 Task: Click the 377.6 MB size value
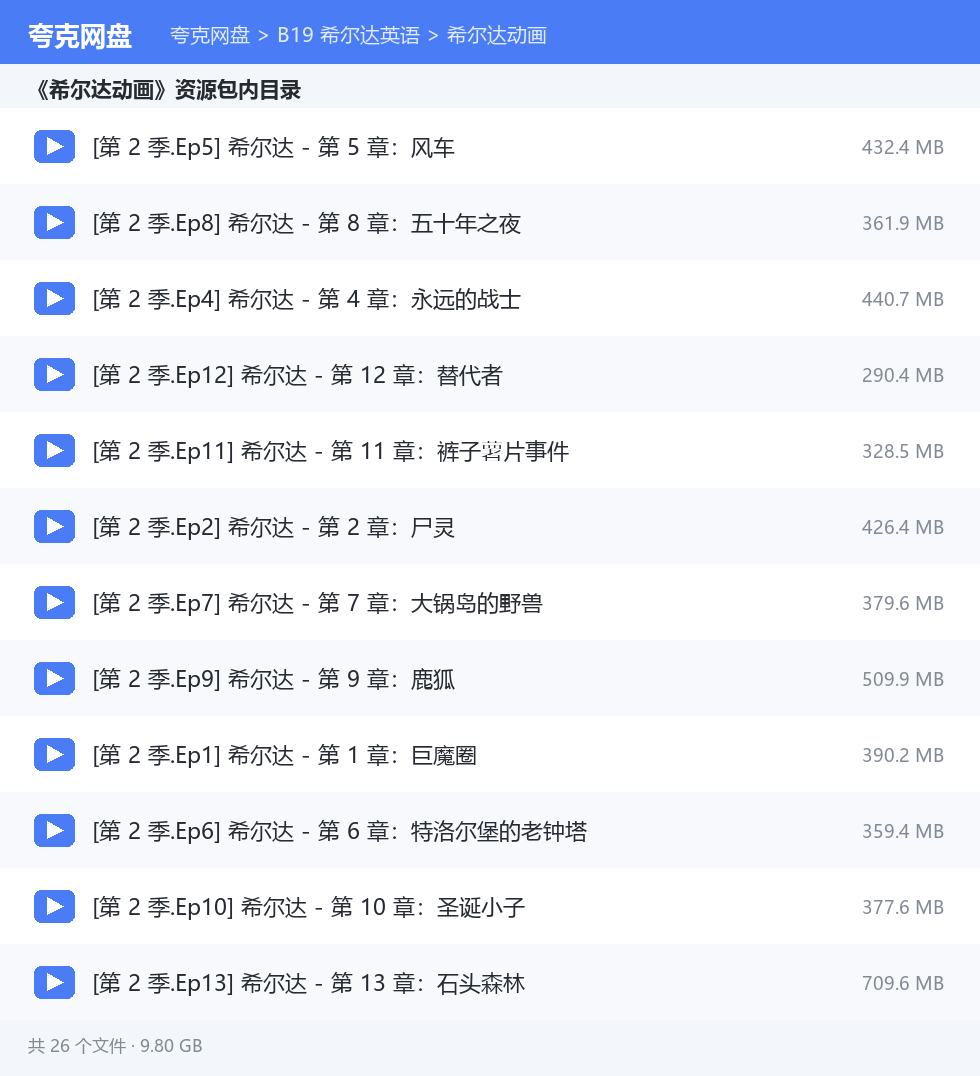(x=902, y=907)
